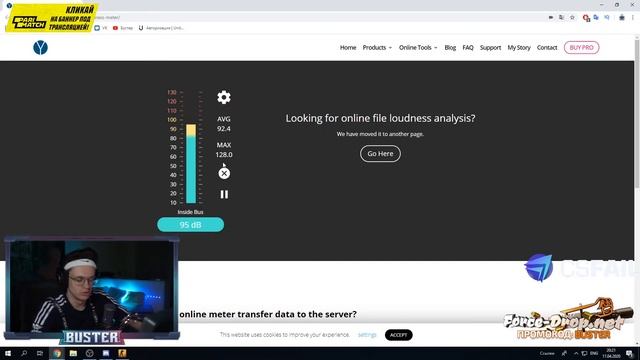Click the ENG language indicator in tray
This screenshot has height=360, width=640.
point(594,353)
